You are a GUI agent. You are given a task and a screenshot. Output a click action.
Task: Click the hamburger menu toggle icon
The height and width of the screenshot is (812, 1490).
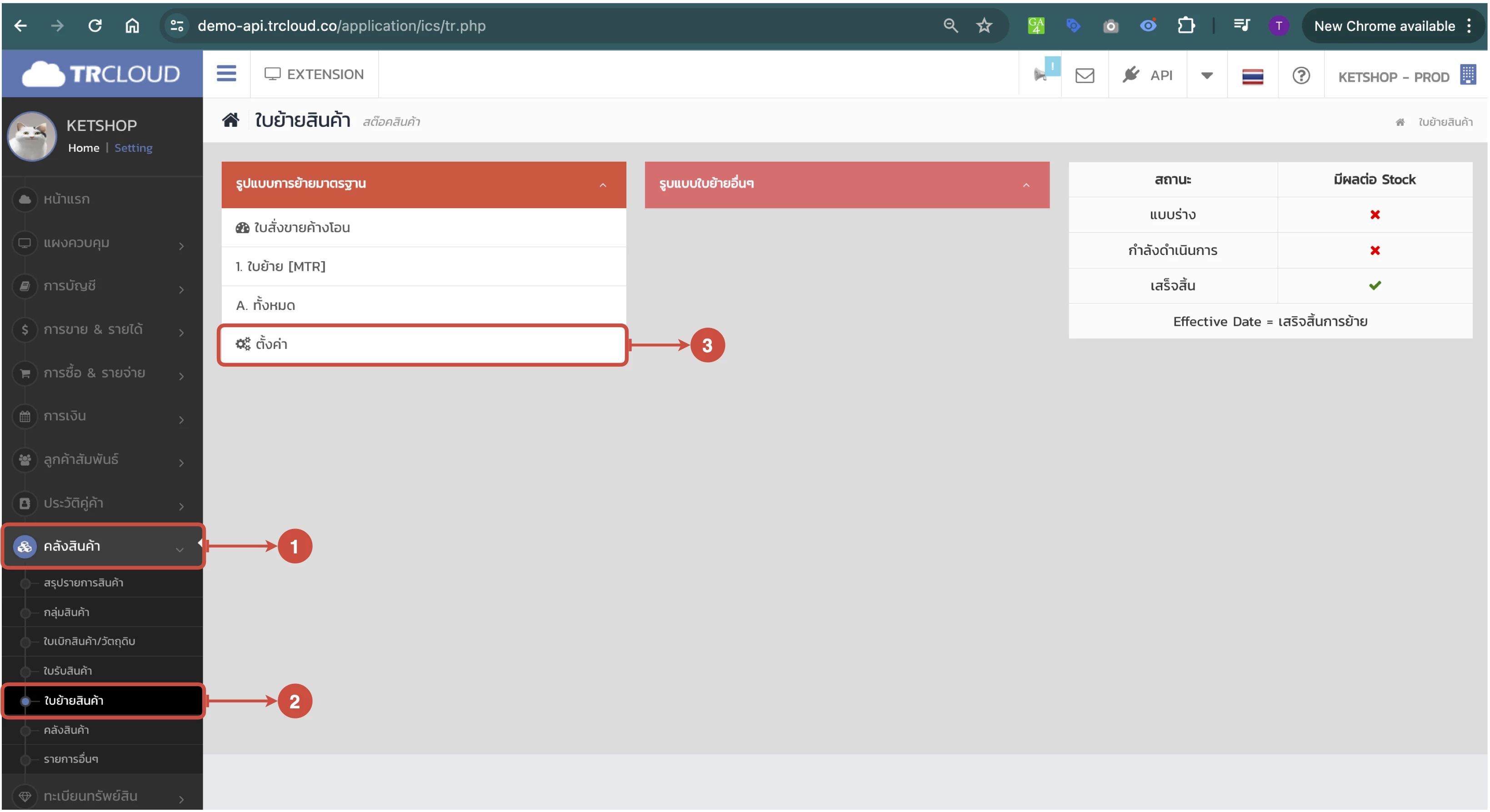[226, 74]
